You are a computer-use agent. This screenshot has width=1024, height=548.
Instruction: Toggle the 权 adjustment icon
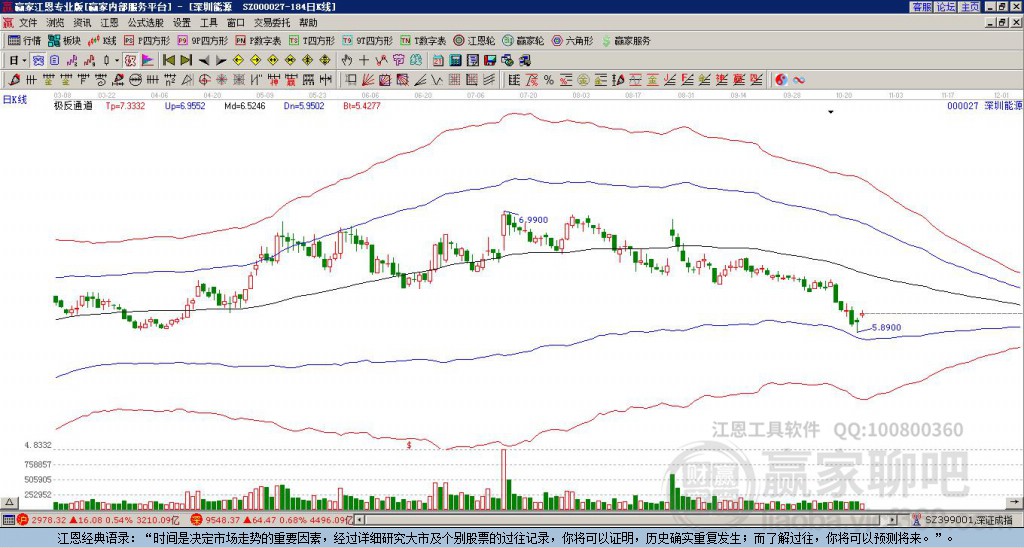129,60
